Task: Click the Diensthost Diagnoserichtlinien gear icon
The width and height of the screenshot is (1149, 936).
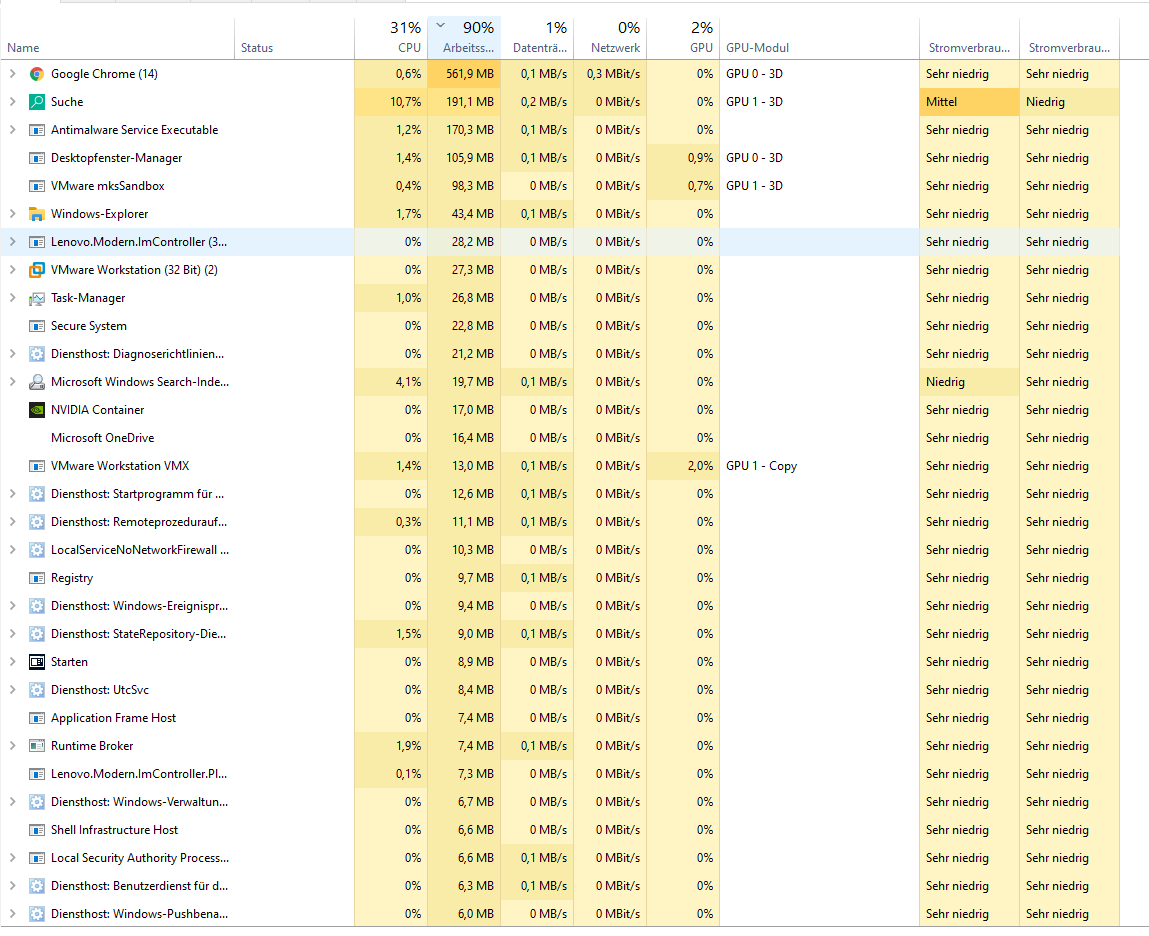Action: 37,354
